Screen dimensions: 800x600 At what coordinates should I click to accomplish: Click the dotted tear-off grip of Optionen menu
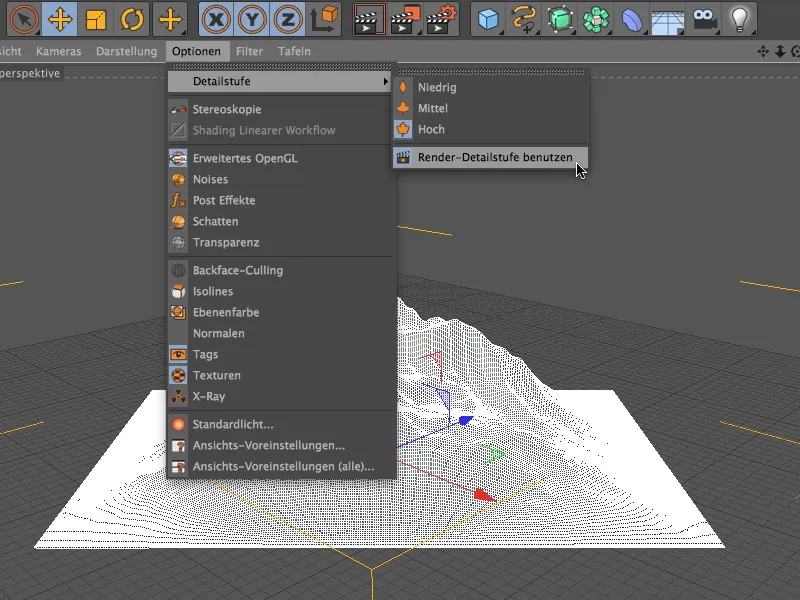pyautogui.click(x=282, y=66)
